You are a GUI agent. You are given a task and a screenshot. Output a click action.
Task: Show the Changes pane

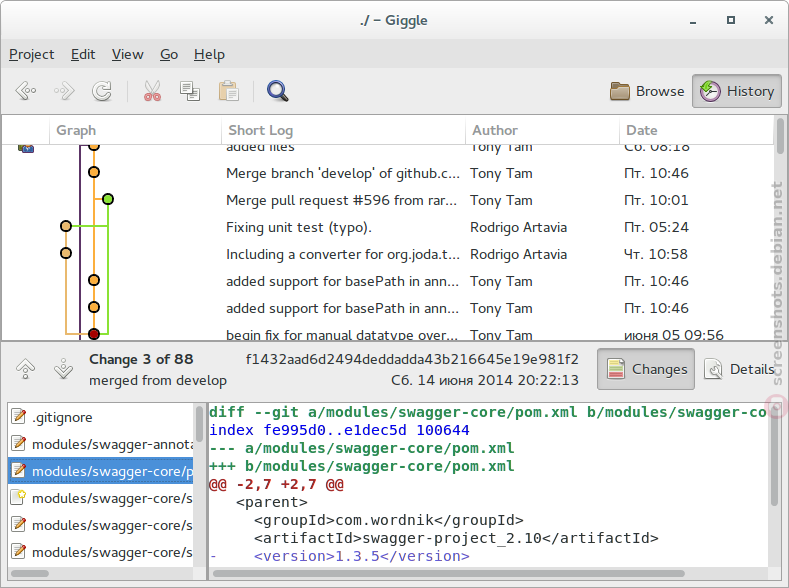coord(646,369)
